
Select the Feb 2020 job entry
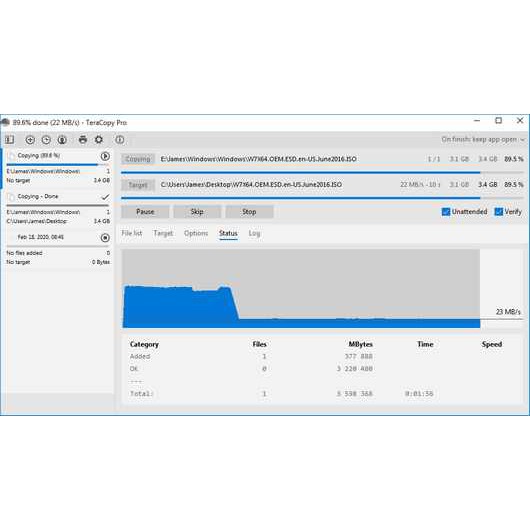(x=57, y=249)
